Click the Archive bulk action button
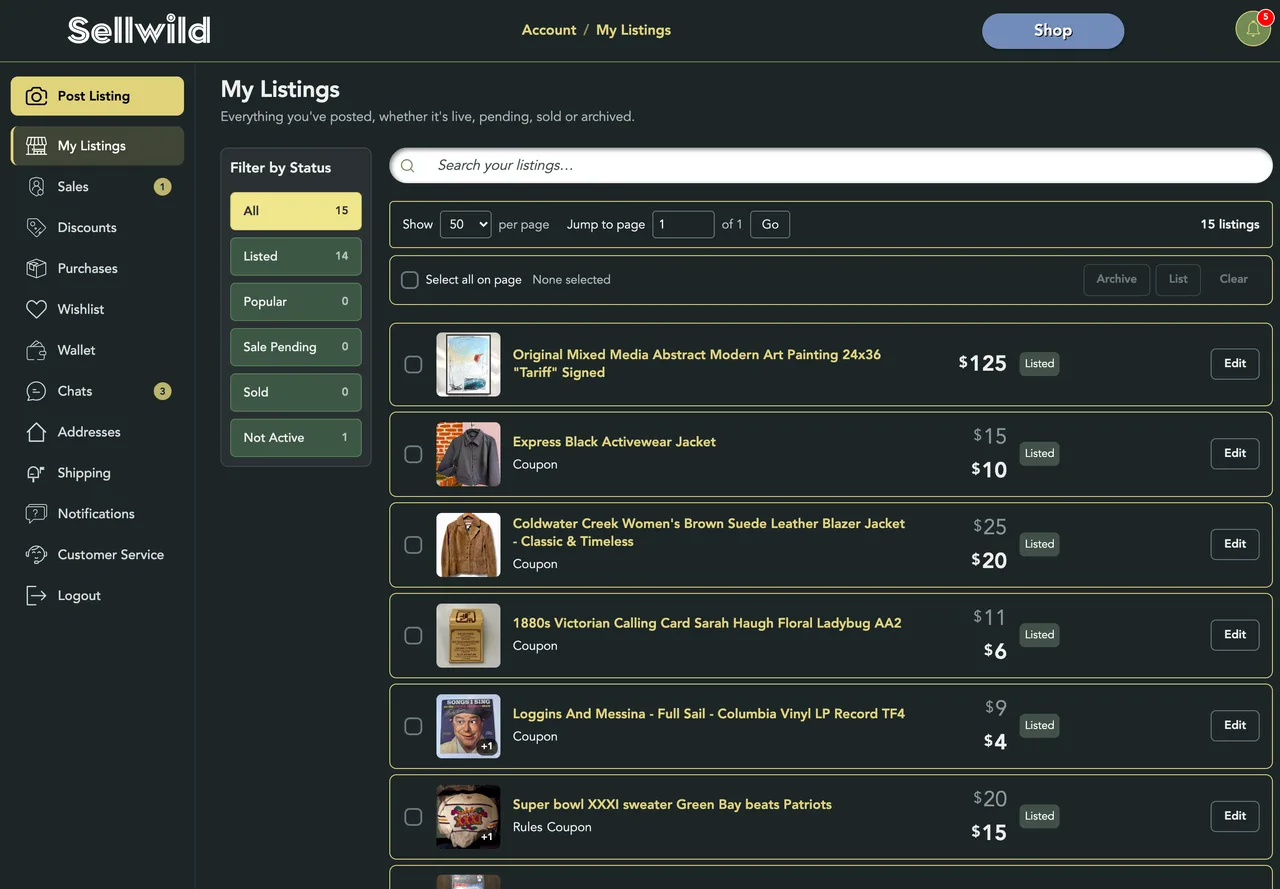This screenshot has width=1280, height=889. [x=1116, y=280]
